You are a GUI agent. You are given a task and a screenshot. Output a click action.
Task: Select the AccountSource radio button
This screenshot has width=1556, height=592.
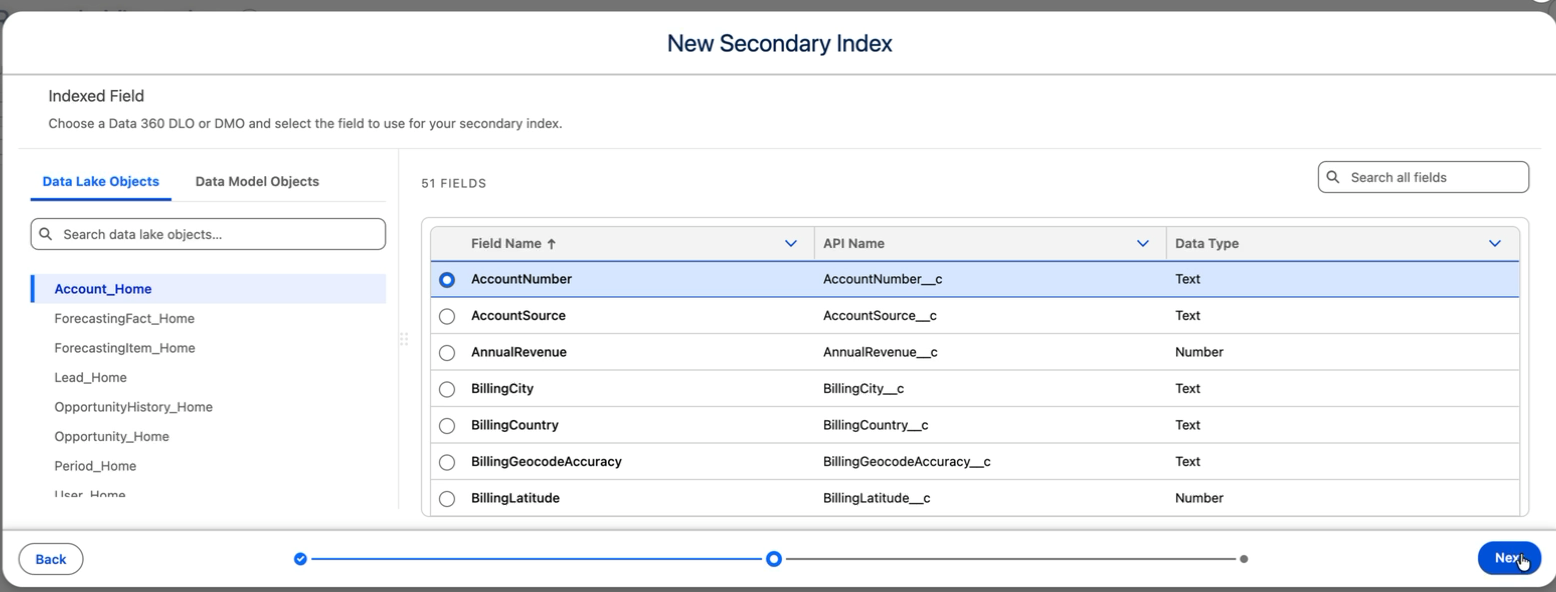click(x=447, y=316)
